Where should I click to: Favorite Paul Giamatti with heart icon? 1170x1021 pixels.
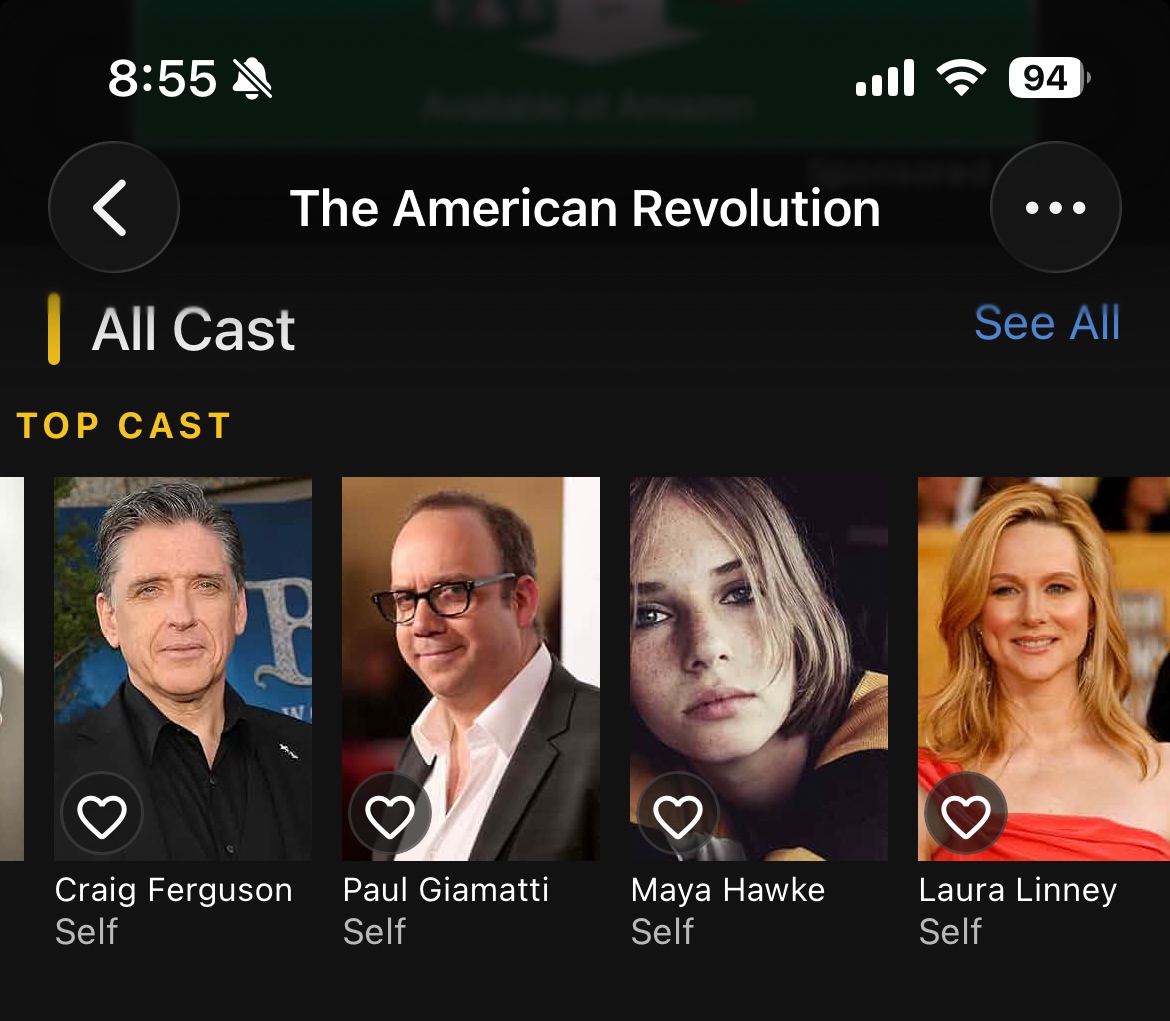point(390,814)
